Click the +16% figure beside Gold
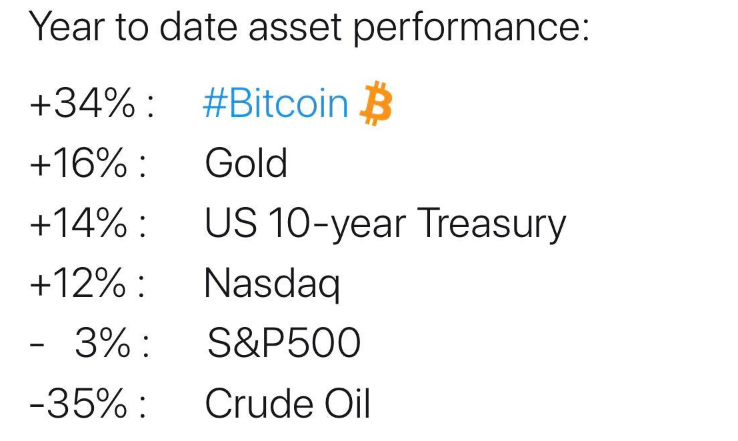The width and height of the screenshot is (738, 441). 79,163
